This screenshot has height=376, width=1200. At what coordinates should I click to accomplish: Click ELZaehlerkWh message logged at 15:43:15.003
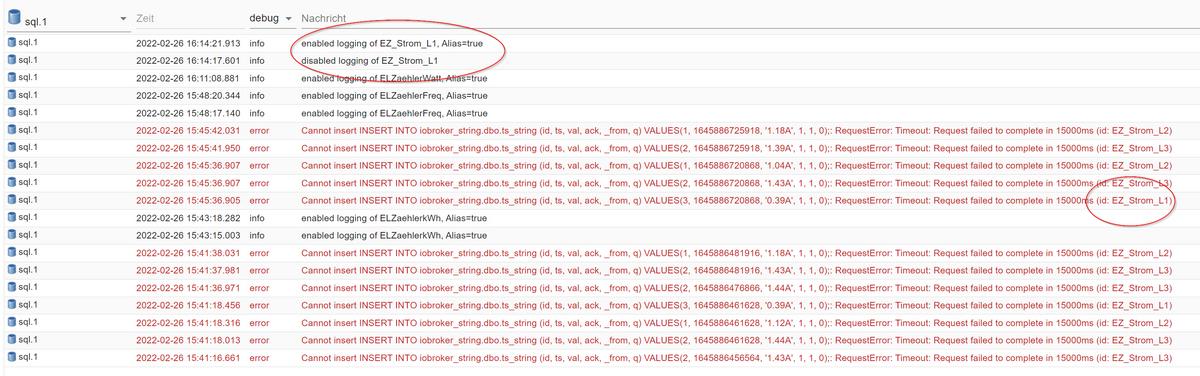[394, 235]
